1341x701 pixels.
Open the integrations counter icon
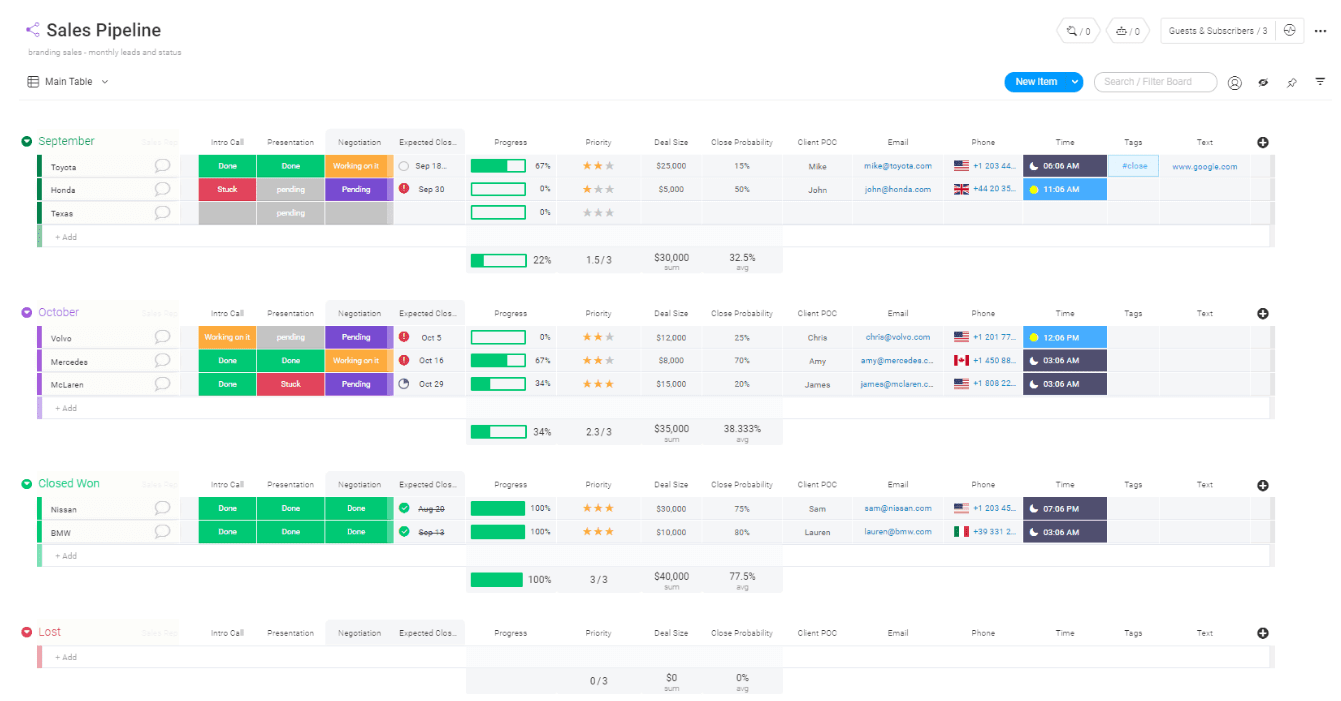tap(1078, 31)
